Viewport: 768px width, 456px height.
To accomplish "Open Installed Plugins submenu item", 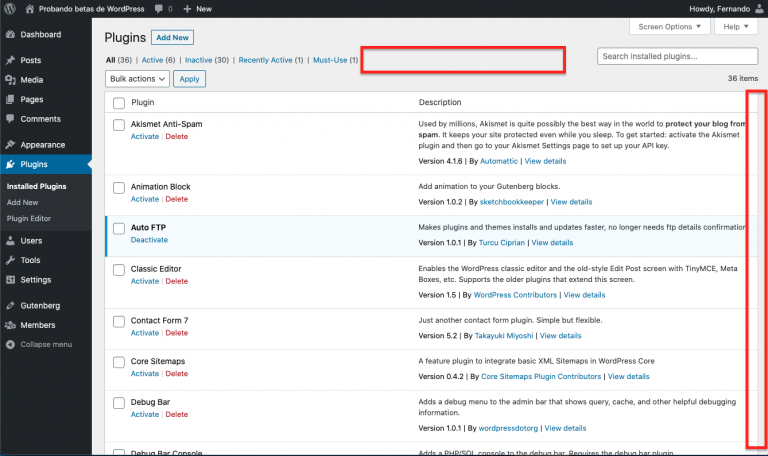I will tap(36, 187).
